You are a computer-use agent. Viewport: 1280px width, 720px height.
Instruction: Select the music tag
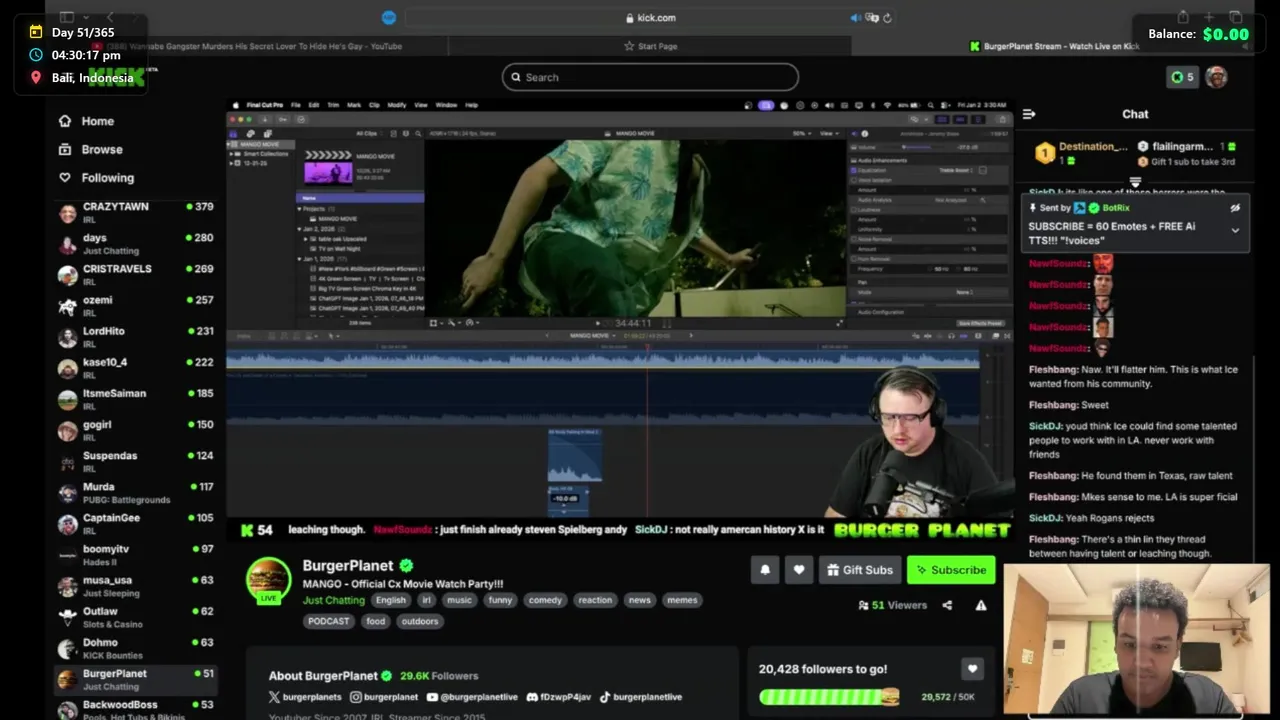click(459, 600)
